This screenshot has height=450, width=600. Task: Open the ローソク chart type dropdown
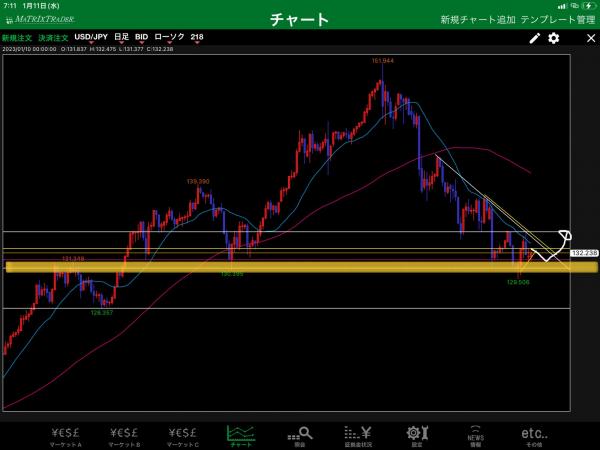point(169,38)
